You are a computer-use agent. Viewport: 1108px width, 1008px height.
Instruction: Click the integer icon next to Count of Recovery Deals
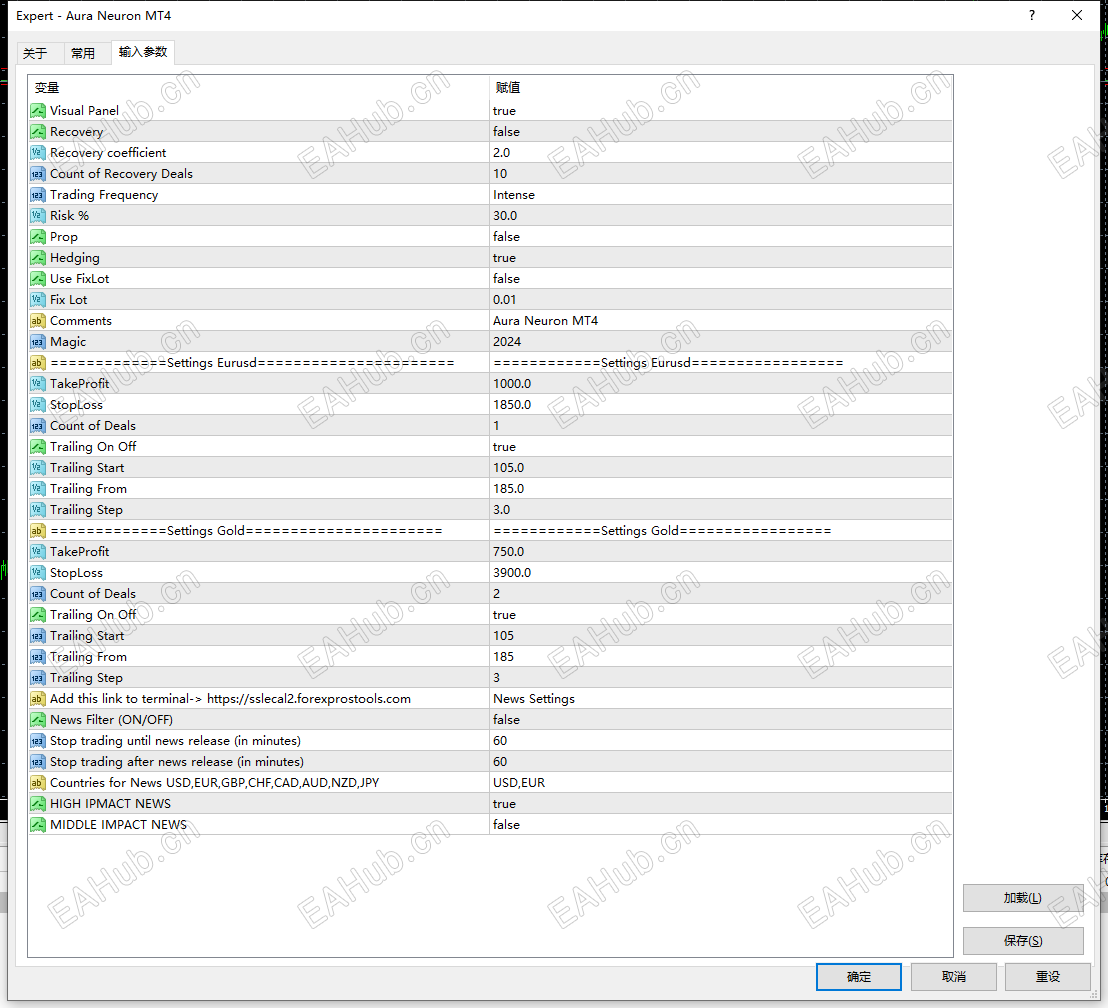(x=38, y=174)
